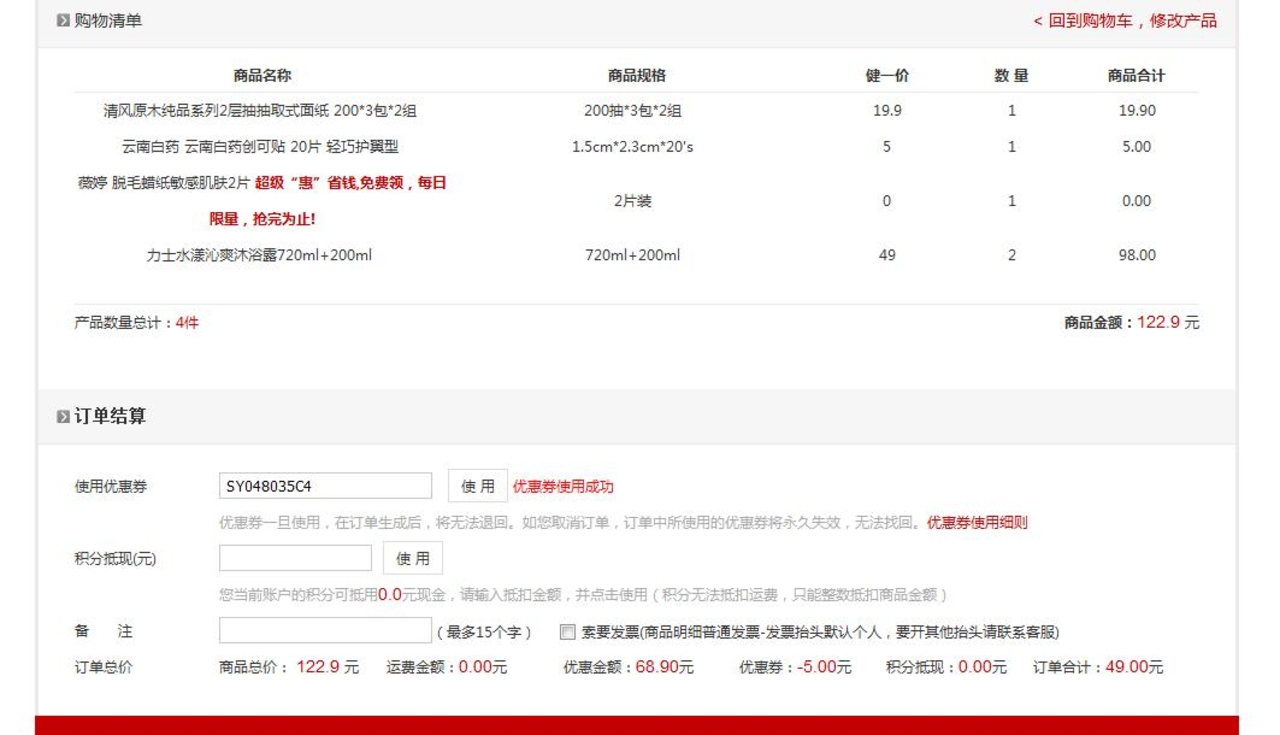The height and width of the screenshot is (735, 1280).
Task: Click 产品数量总计 4件 text
Action: pos(137,322)
